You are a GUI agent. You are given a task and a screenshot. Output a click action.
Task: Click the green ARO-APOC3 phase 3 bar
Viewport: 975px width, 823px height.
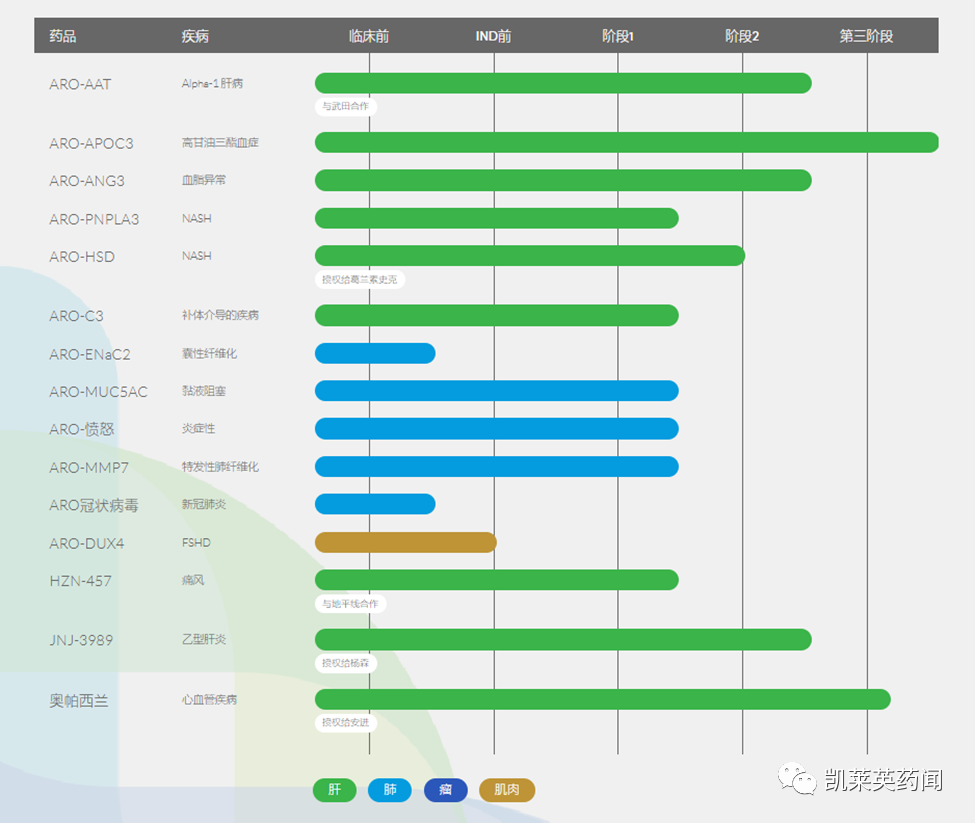pos(626,142)
